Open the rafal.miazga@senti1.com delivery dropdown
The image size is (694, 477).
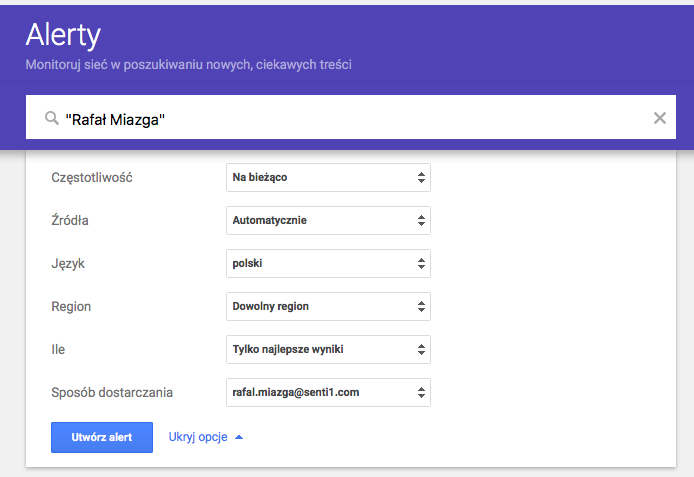pyautogui.click(x=328, y=392)
